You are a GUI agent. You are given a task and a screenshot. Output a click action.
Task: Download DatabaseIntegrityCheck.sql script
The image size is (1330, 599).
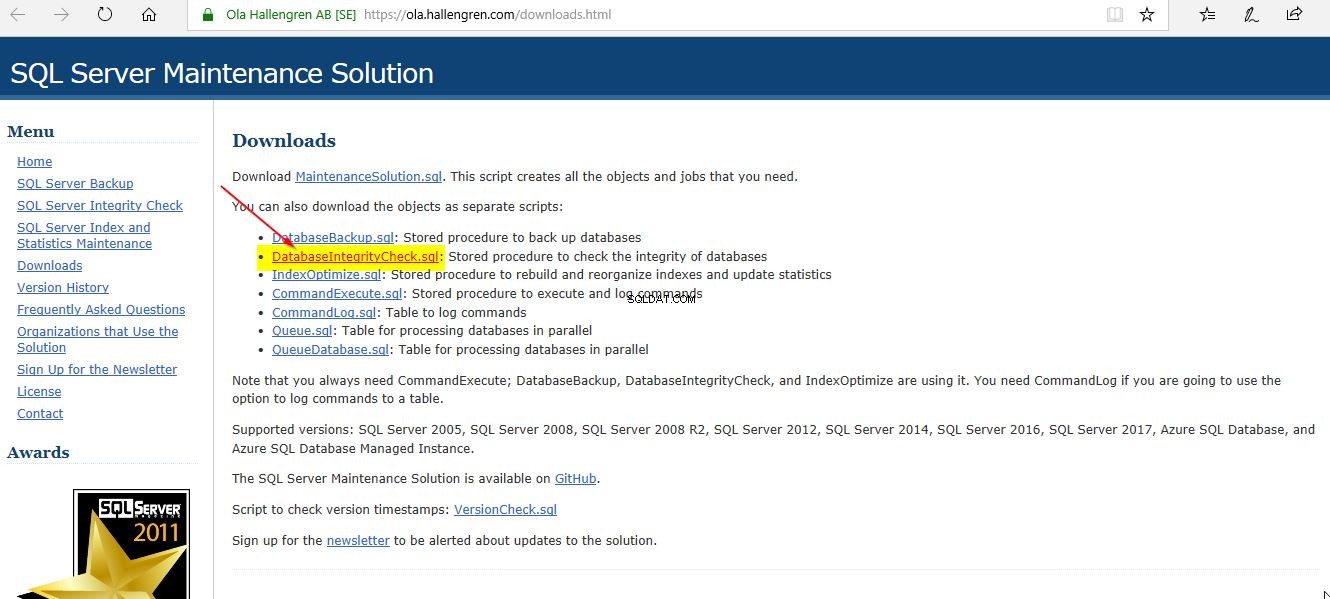click(356, 257)
